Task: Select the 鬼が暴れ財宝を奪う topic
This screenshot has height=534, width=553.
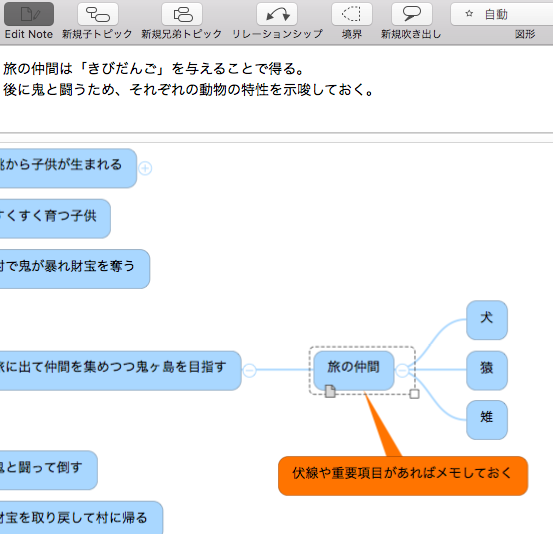Action: click(x=74, y=269)
